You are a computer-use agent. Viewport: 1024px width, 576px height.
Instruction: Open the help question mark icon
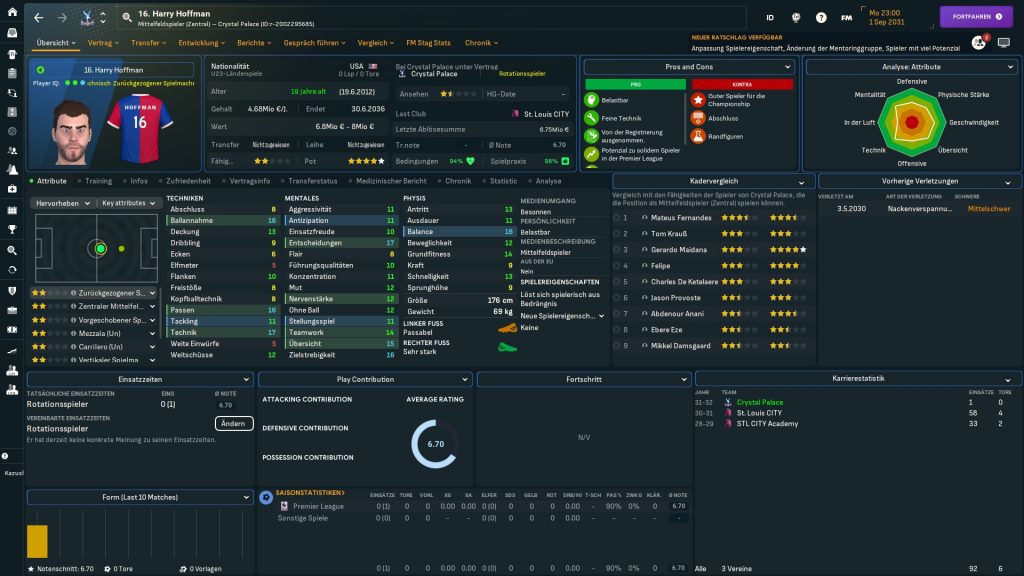coord(821,18)
